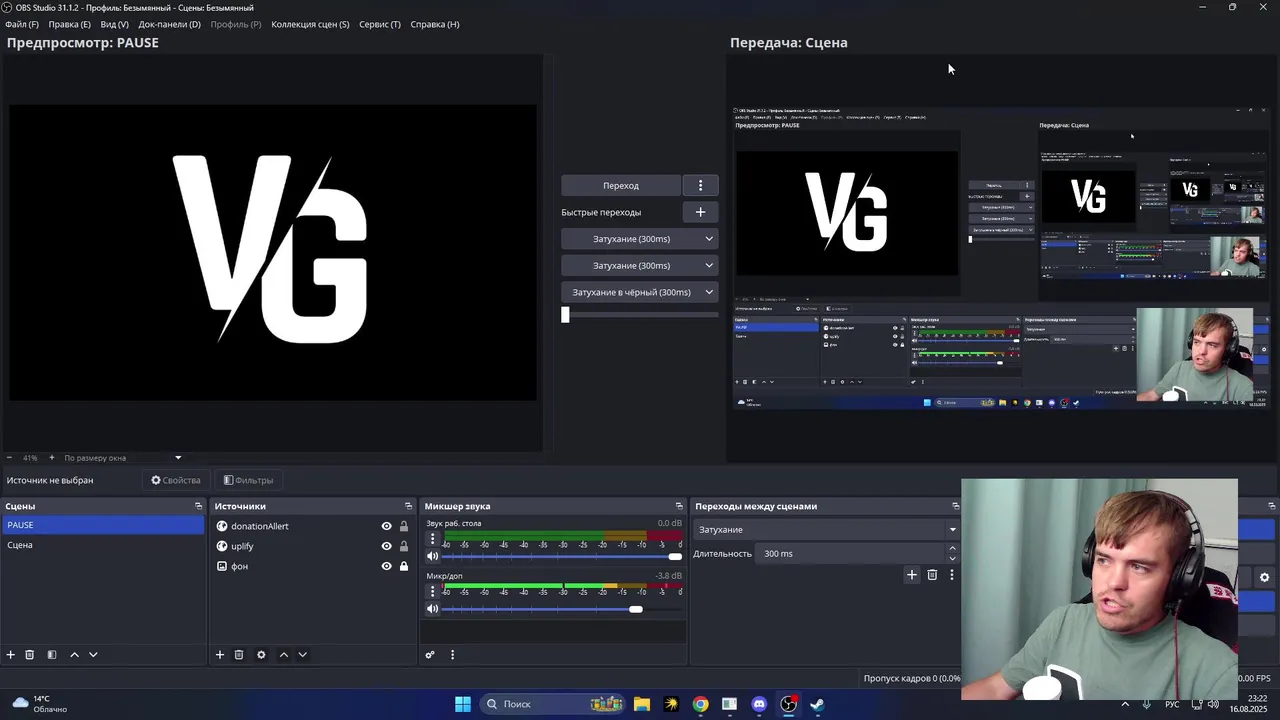The image size is (1280, 720).
Task: Open Discord from the taskbar
Action: click(x=759, y=704)
